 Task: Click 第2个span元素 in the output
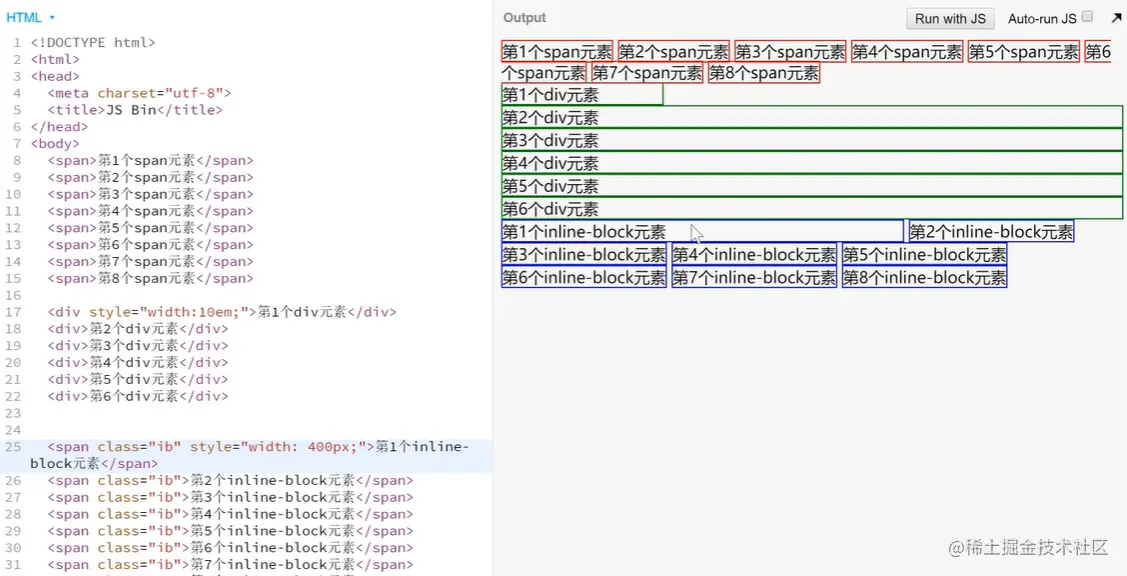click(673, 51)
